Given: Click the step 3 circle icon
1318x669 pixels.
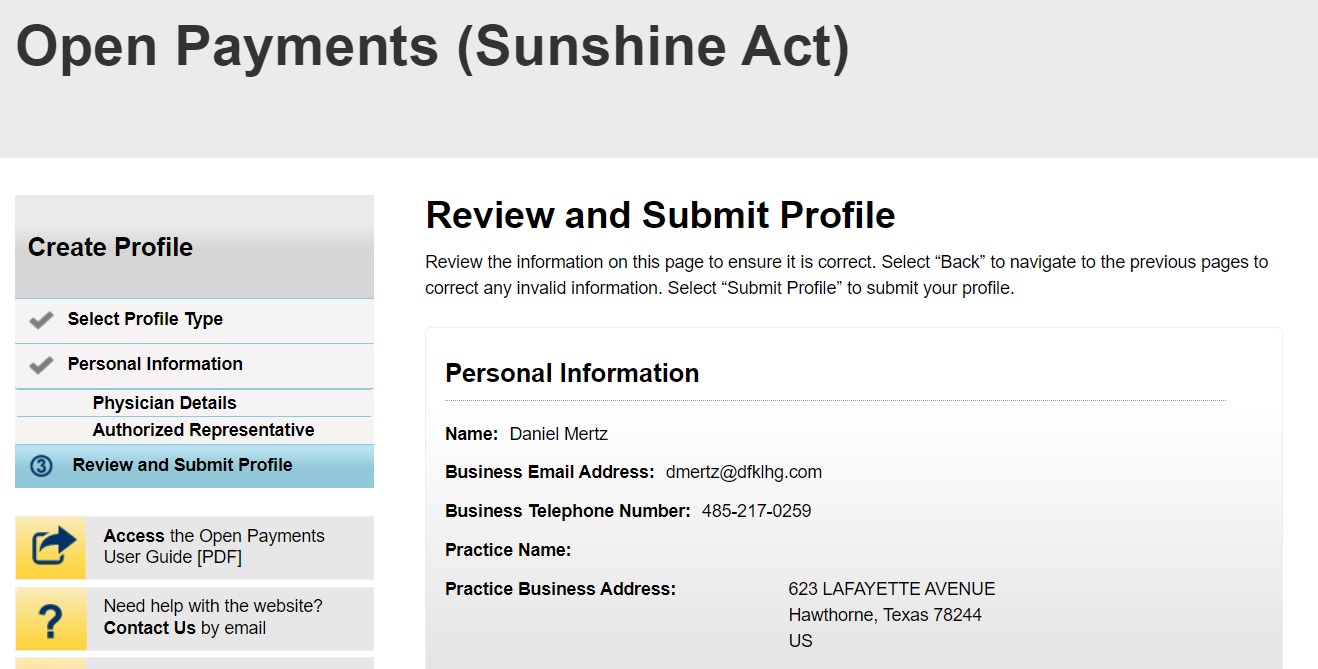Looking at the screenshot, I should click(41, 466).
